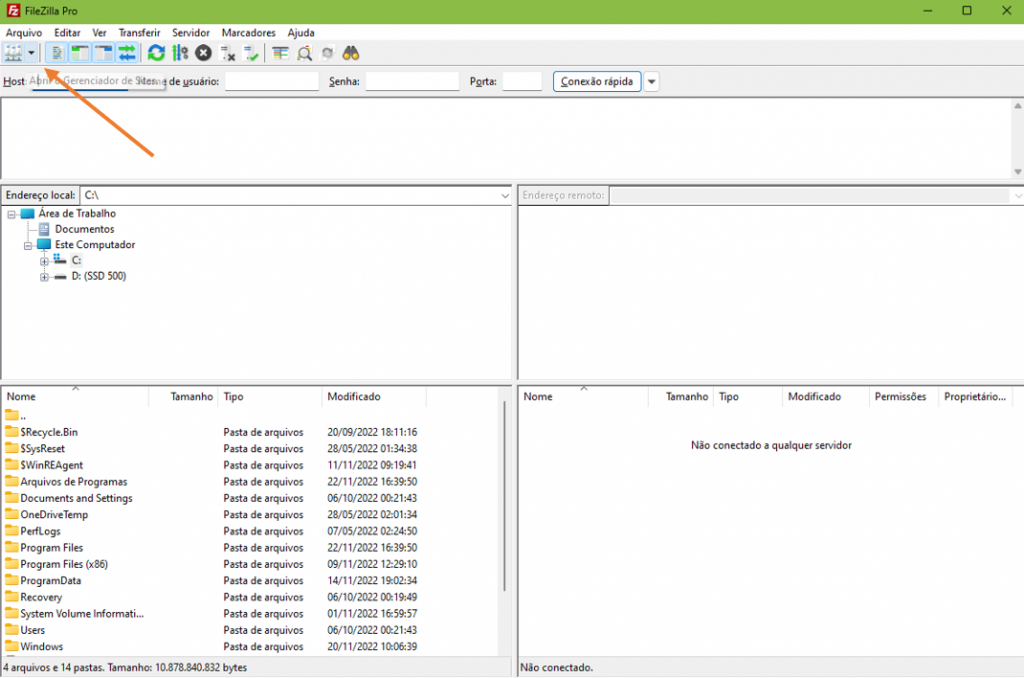Open the Site Manager icon
Image resolution: width=1024 pixels, height=678 pixels.
[13, 53]
